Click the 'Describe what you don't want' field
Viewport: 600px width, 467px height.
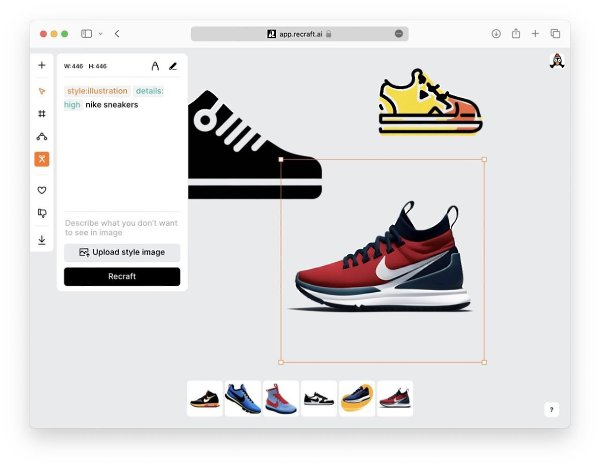pos(121,228)
